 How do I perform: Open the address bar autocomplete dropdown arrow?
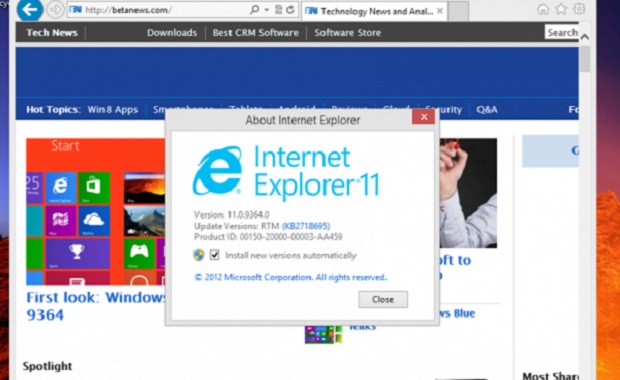(x=267, y=10)
